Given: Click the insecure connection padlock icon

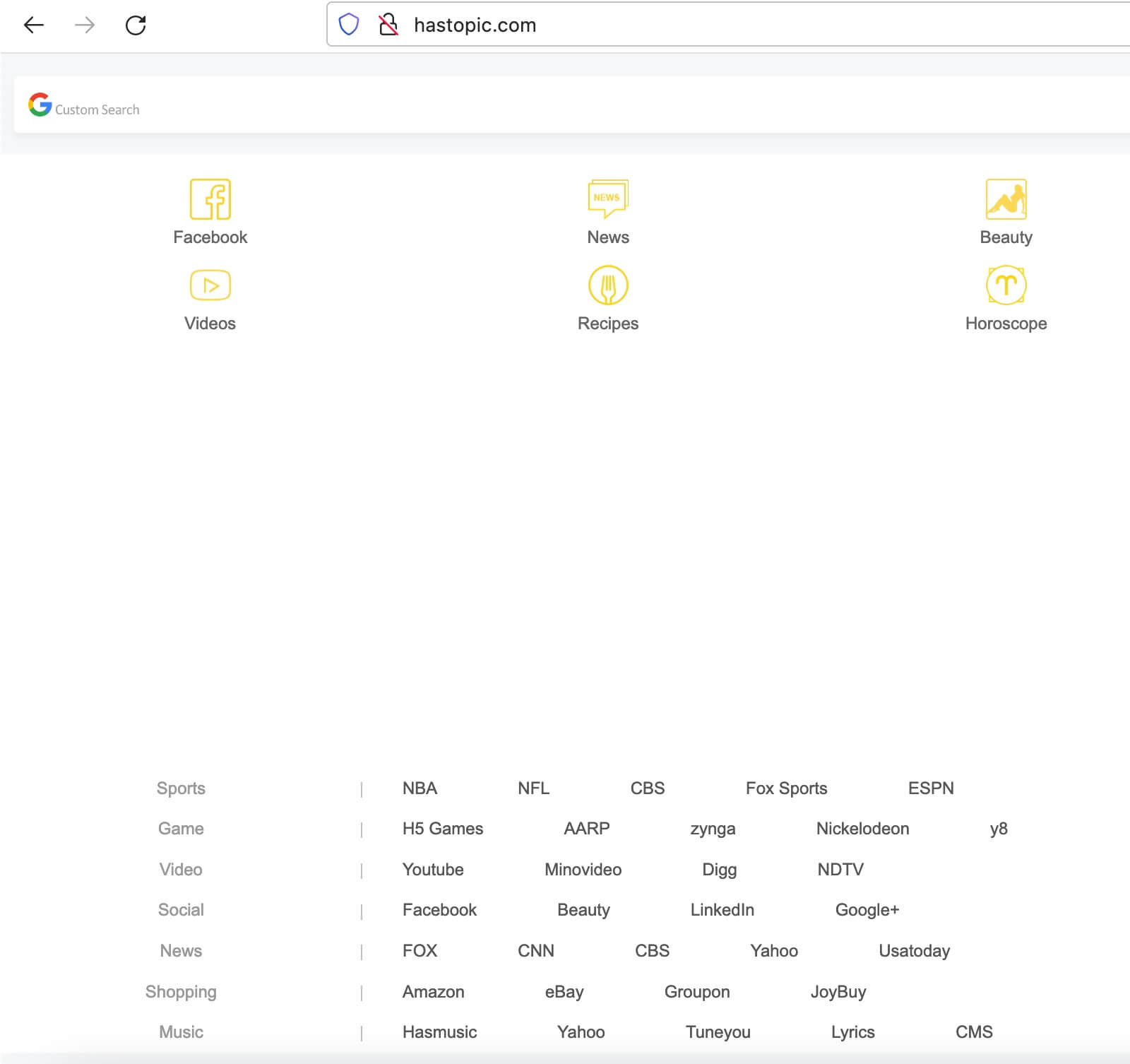Looking at the screenshot, I should 387,25.
